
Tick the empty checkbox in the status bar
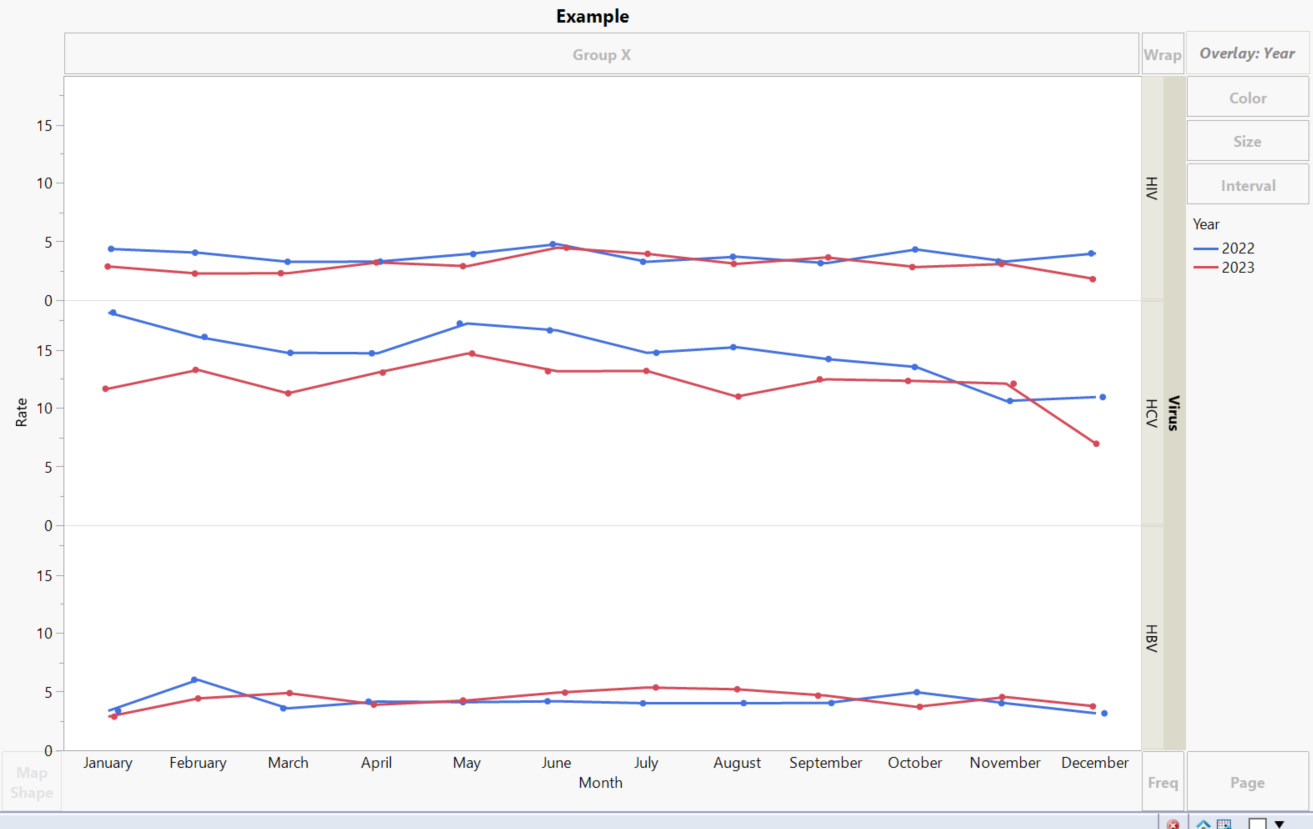coord(1257,824)
